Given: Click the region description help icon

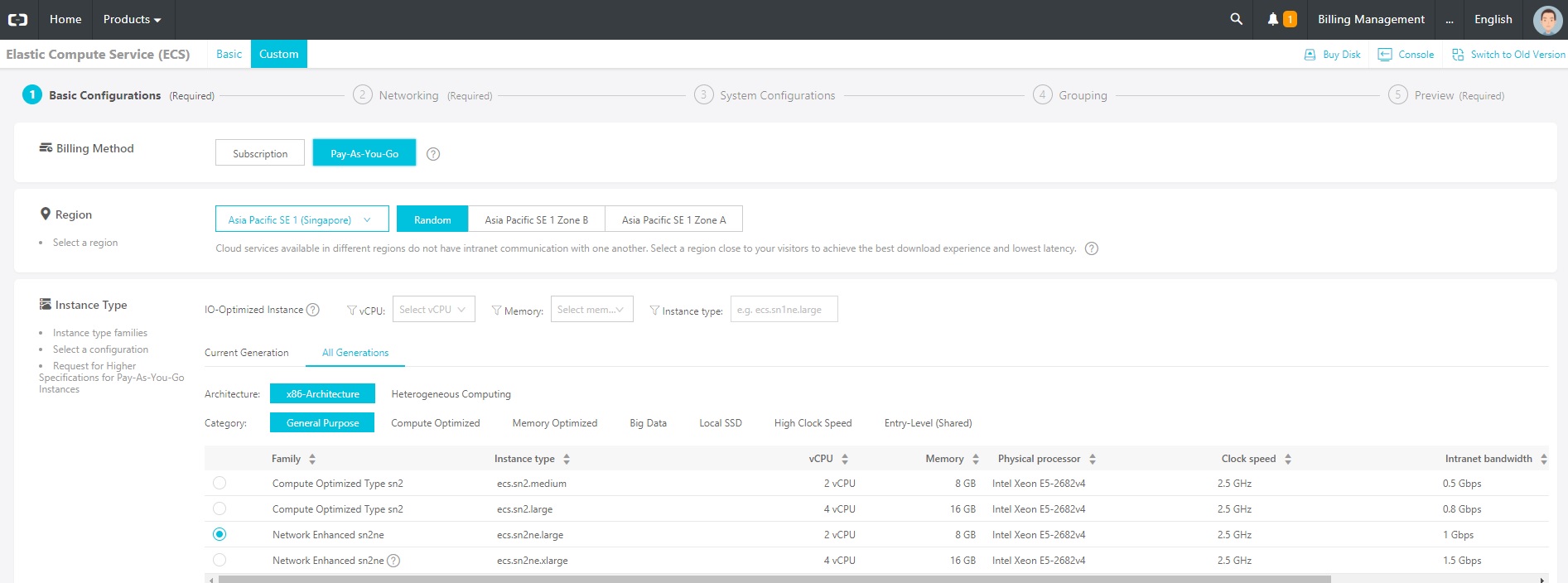Looking at the screenshot, I should coord(1092,248).
